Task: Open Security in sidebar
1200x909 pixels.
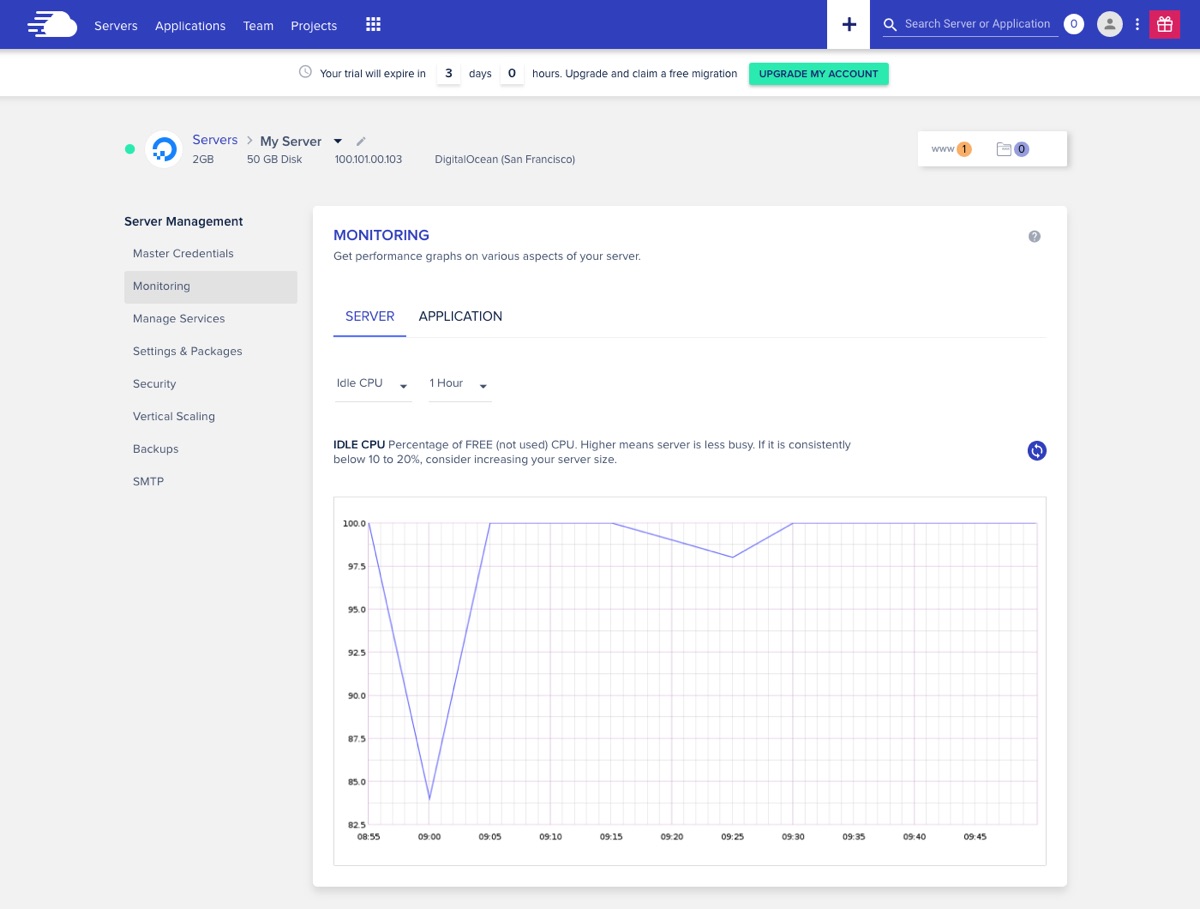Action: [x=154, y=384]
